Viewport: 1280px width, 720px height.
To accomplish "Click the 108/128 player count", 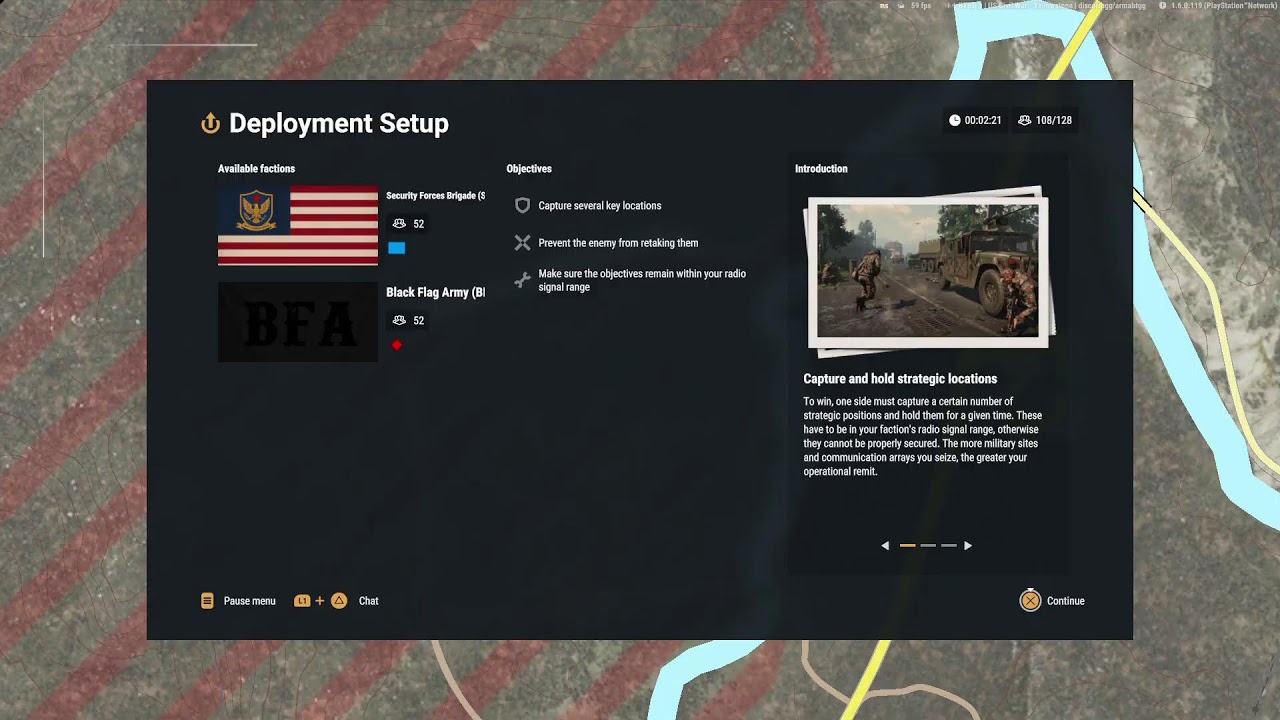I will tap(1054, 120).
